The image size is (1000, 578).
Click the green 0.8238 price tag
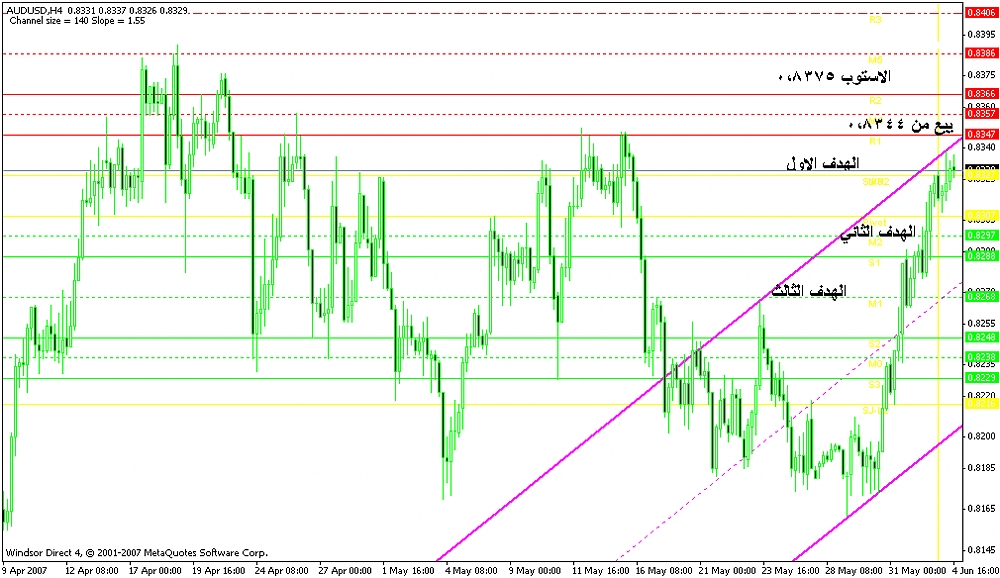click(x=982, y=357)
